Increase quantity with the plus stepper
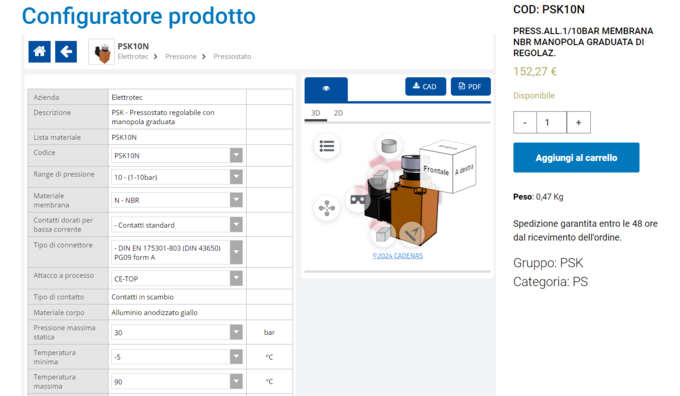Image resolution: width=680 pixels, height=396 pixels. coord(579,123)
